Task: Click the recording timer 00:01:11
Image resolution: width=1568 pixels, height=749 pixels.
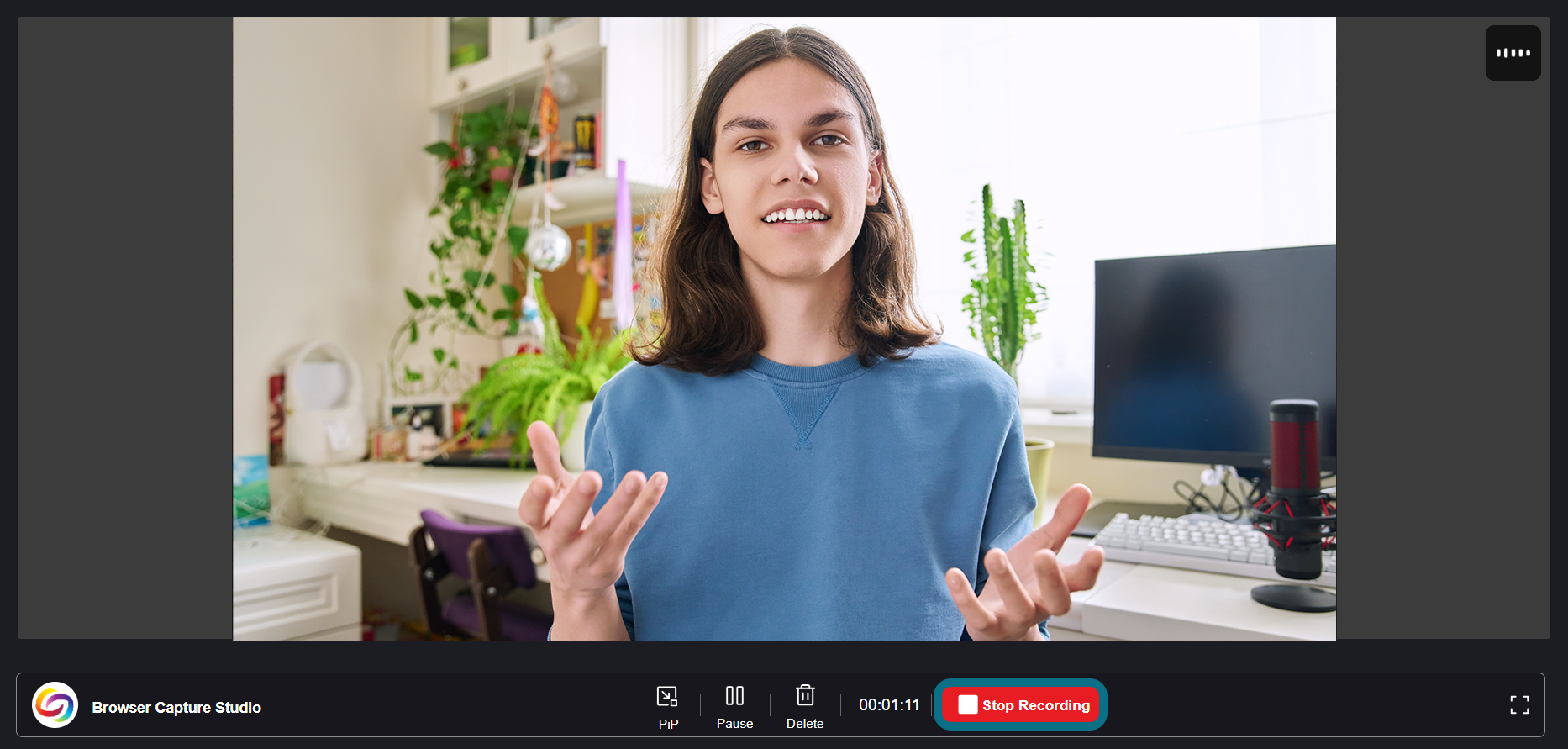Action: point(889,705)
